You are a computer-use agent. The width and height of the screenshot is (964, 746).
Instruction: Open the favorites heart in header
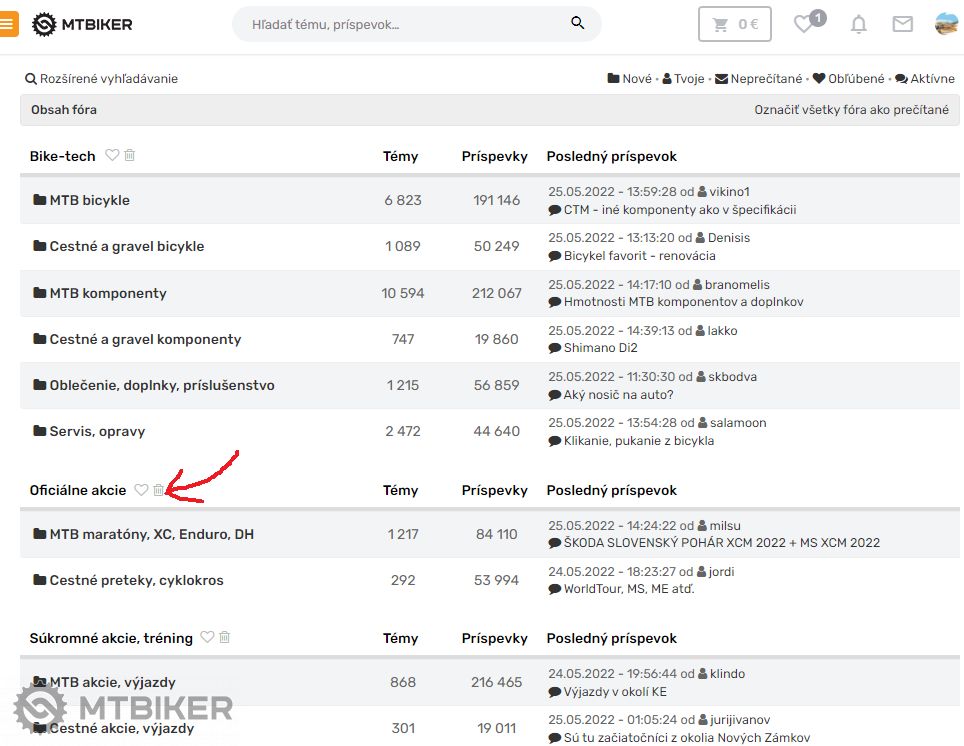coord(804,24)
